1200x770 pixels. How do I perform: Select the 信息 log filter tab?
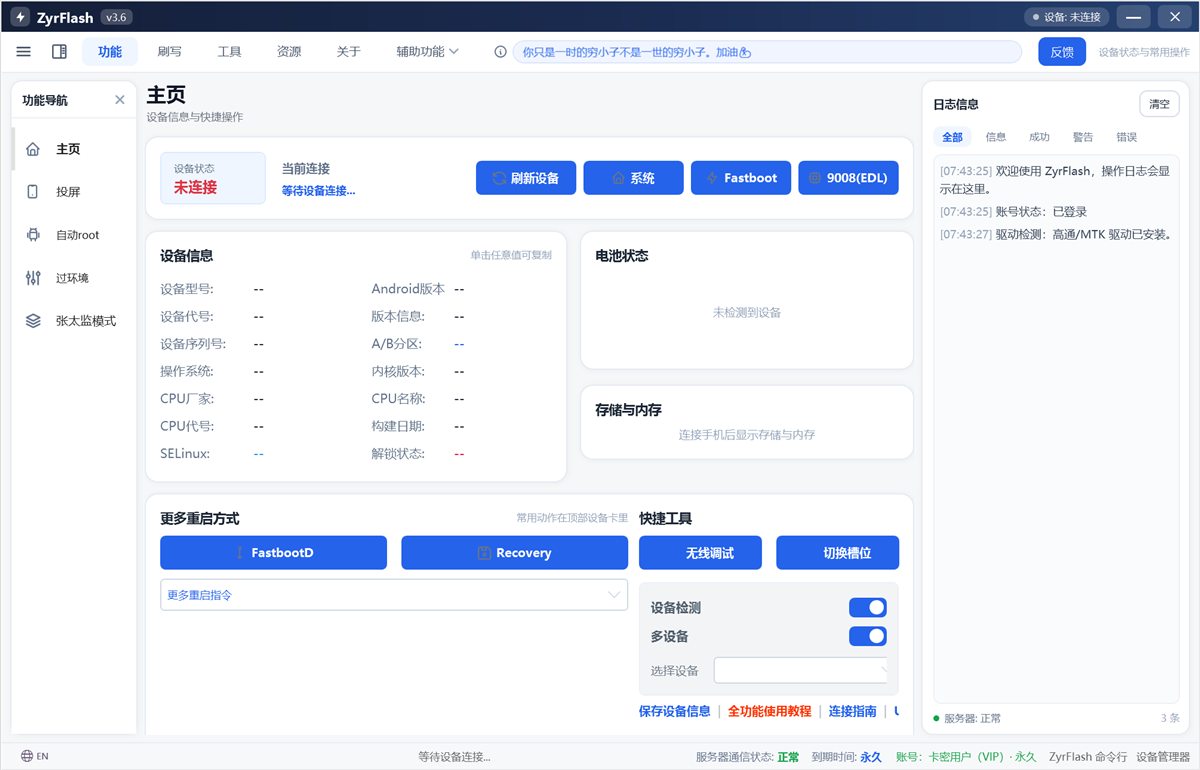996,137
